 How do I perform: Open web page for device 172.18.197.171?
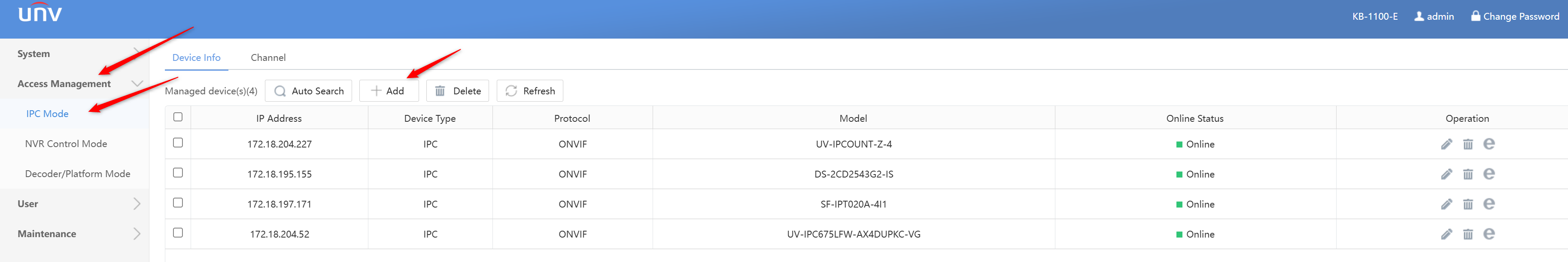(x=1489, y=204)
